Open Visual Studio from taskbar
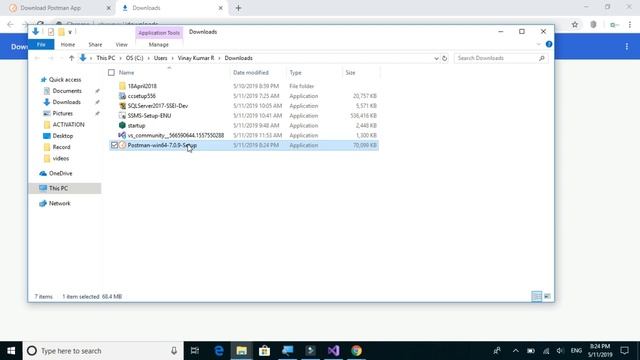The image size is (640, 360). coord(333,351)
